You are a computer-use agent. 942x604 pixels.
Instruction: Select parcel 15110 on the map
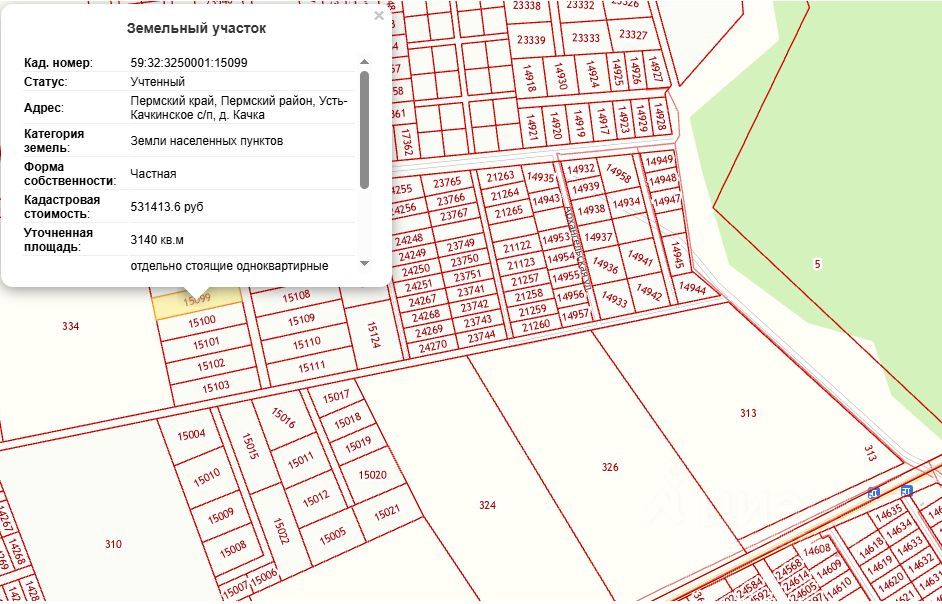(306, 344)
